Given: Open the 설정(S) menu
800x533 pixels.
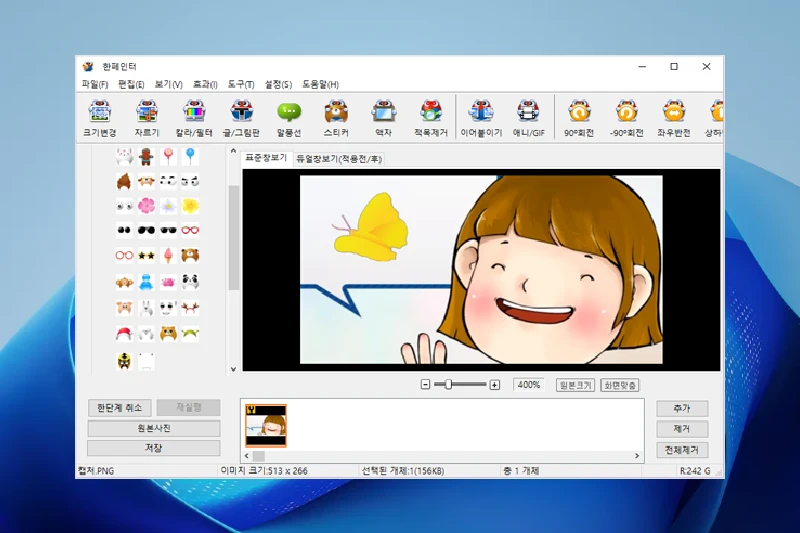Looking at the screenshot, I should click(278, 84).
